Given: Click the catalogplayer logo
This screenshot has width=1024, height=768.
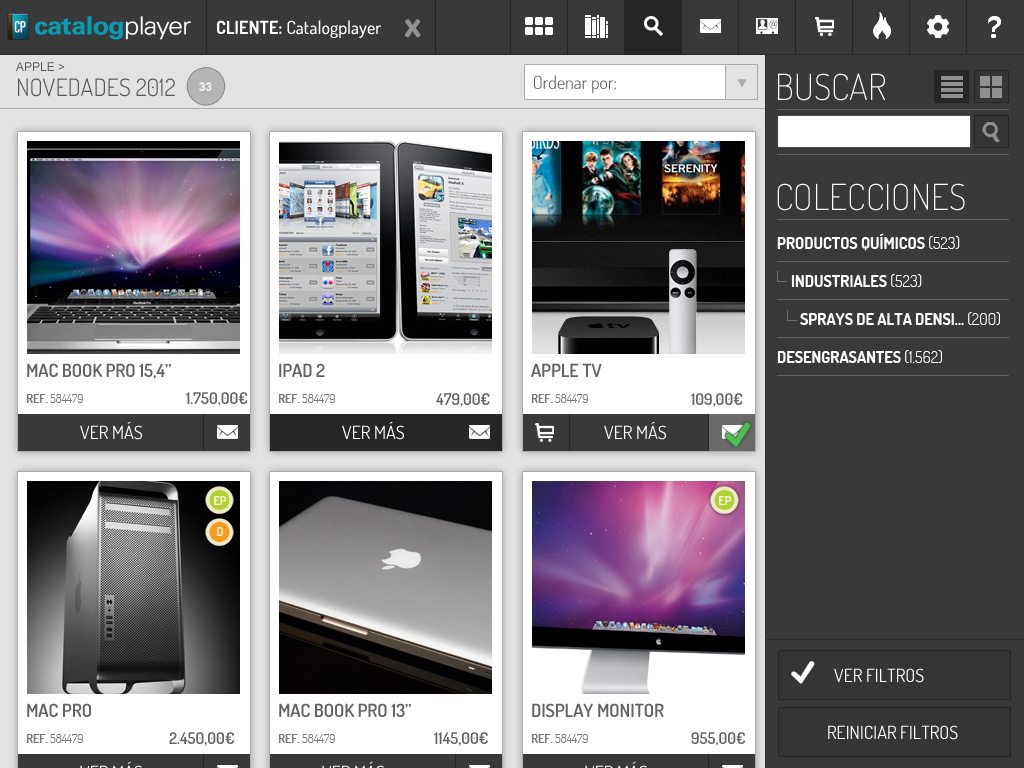Looking at the screenshot, I should 101,27.
